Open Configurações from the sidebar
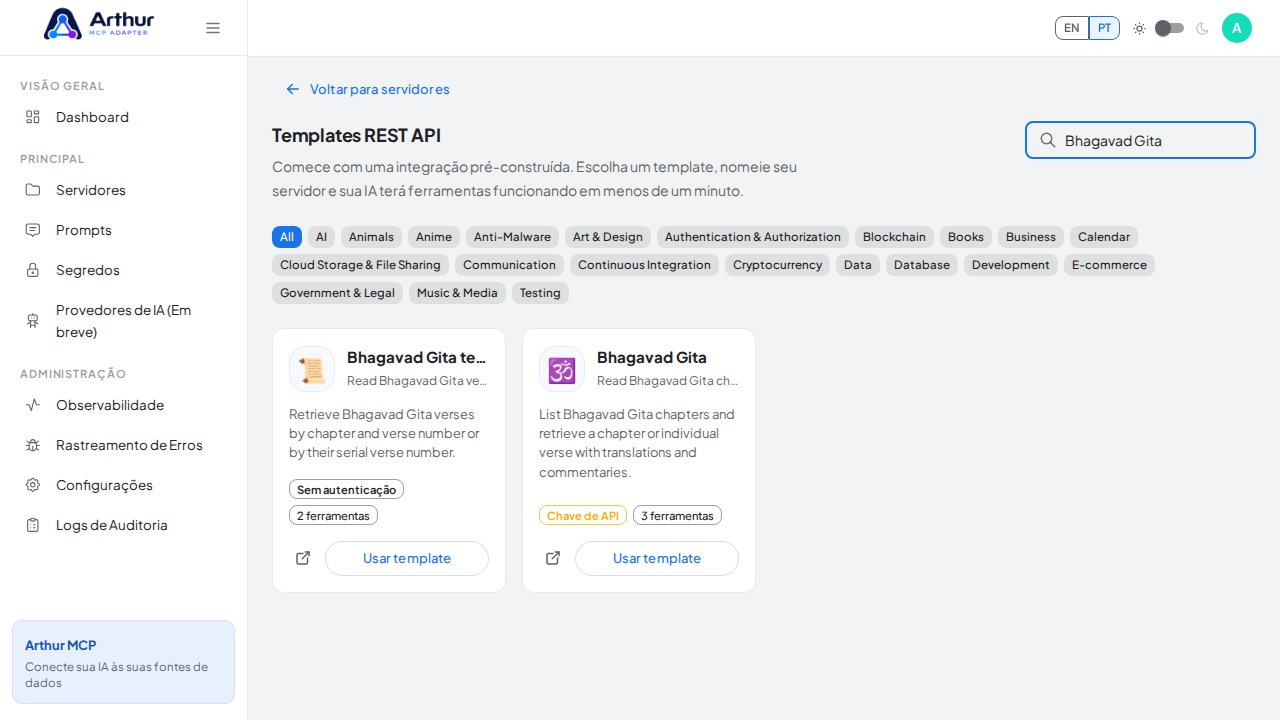Viewport: 1280px width, 720px height. pos(124,485)
